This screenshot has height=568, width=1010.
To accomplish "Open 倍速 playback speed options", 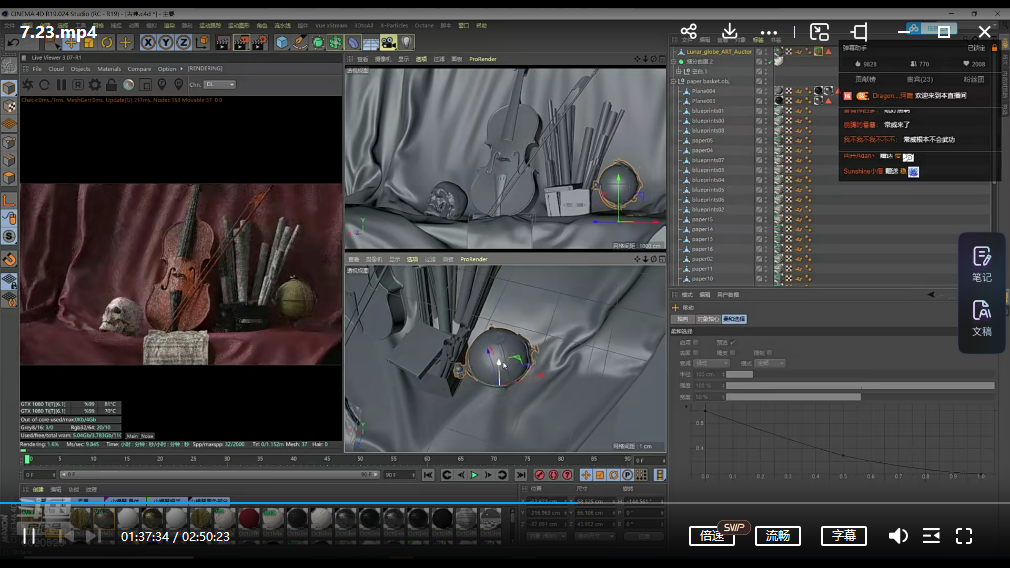I will click(x=712, y=536).
